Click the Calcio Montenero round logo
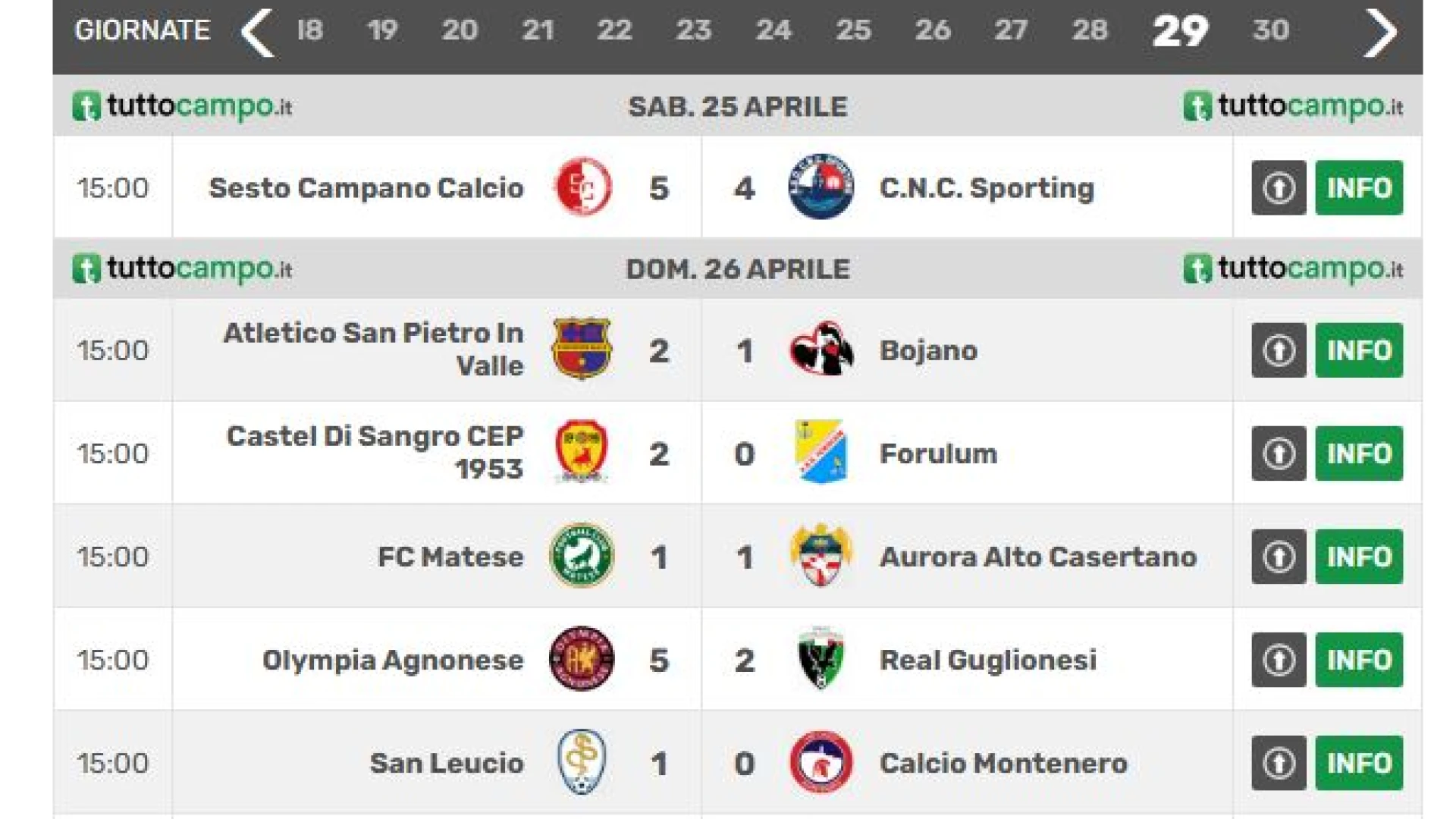Image resolution: width=1456 pixels, height=819 pixels. click(x=821, y=762)
